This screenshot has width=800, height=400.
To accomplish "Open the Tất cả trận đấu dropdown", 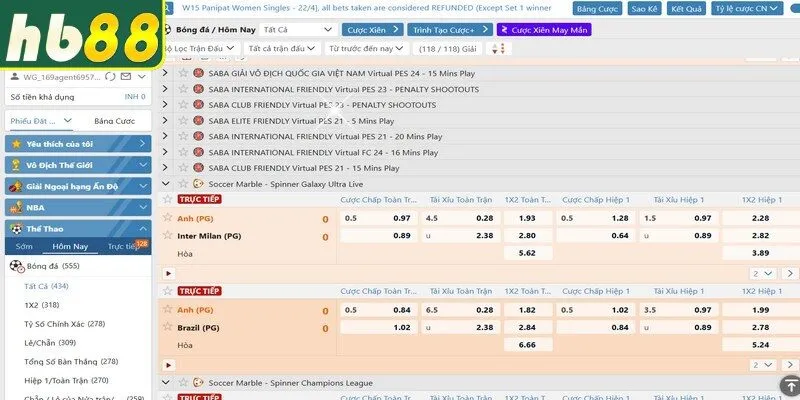I will pos(282,48).
